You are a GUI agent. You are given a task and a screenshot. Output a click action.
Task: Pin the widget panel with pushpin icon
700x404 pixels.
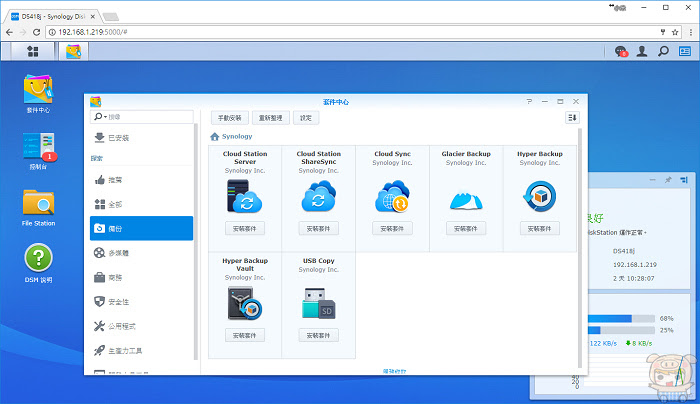(x=668, y=180)
